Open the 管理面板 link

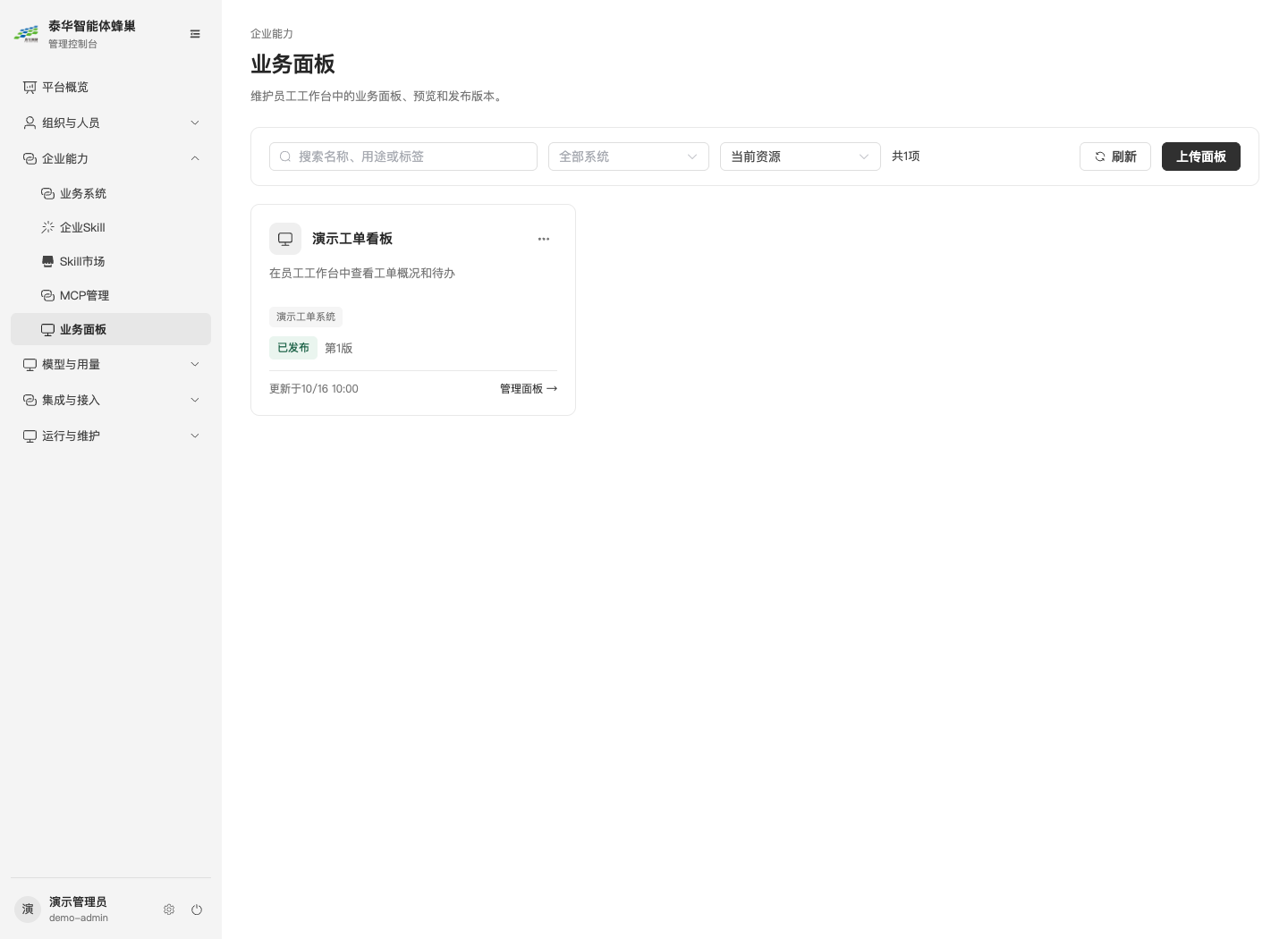529,389
